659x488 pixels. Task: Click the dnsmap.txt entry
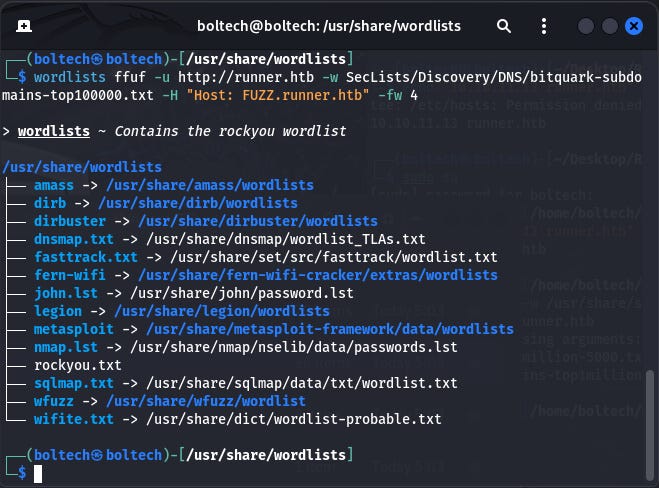[x=74, y=240]
